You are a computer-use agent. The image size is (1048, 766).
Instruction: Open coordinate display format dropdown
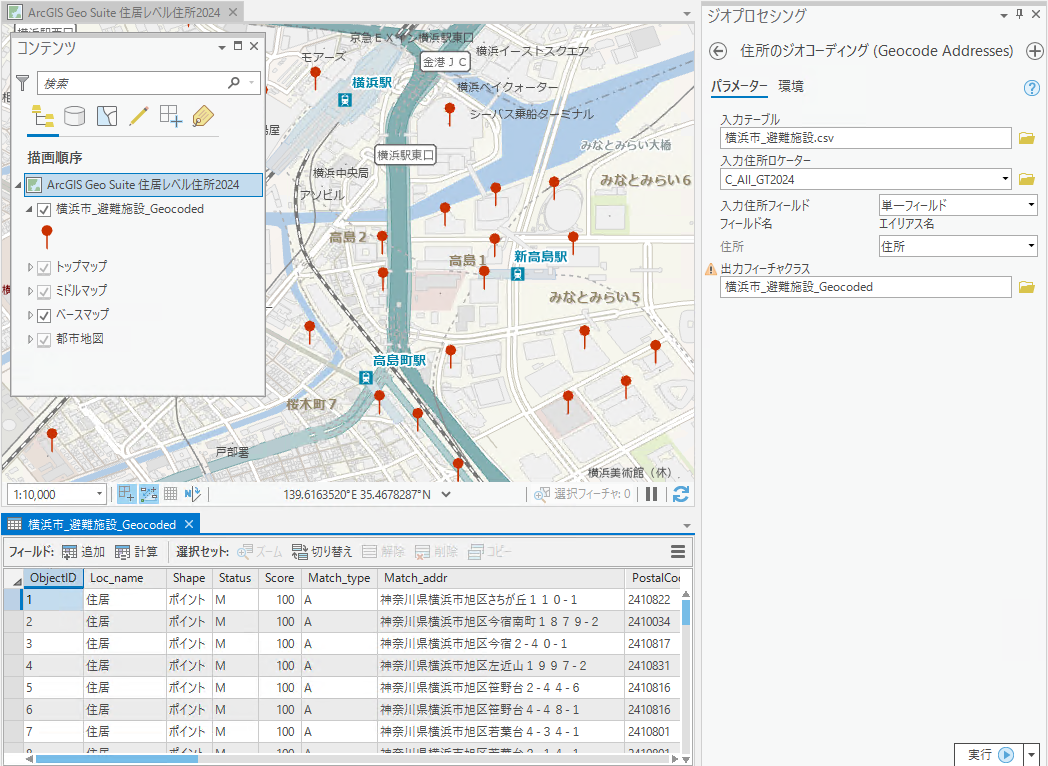(x=446, y=495)
